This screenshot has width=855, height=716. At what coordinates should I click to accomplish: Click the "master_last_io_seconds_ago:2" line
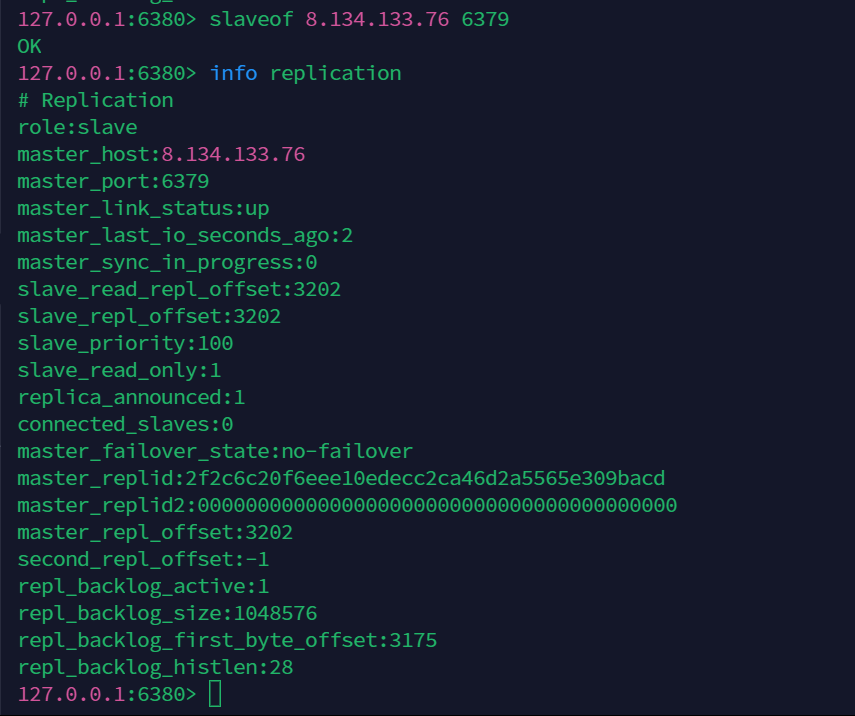(185, 236)
